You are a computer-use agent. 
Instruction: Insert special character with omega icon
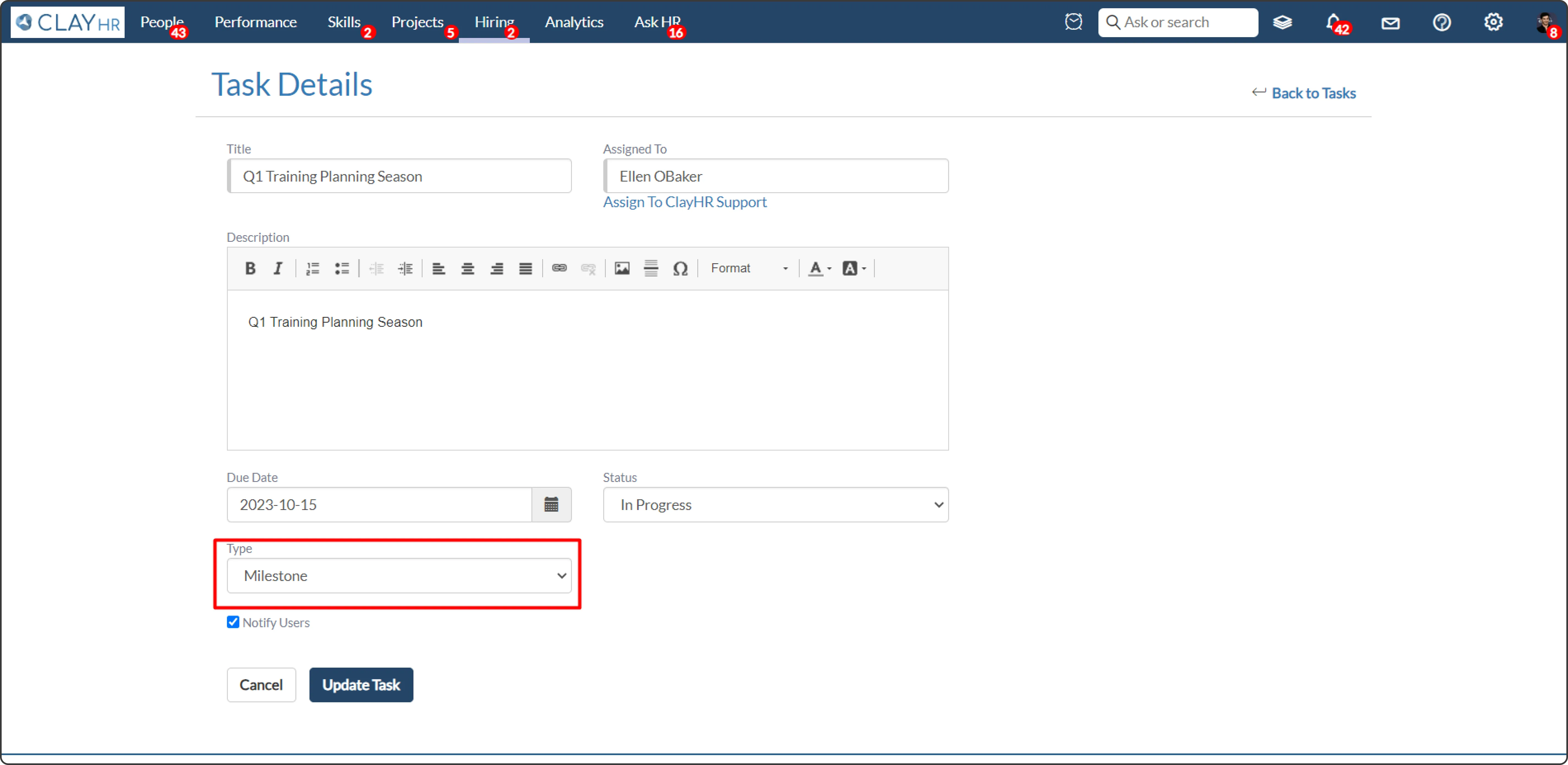pyautogui.click(x=680, y=268)
